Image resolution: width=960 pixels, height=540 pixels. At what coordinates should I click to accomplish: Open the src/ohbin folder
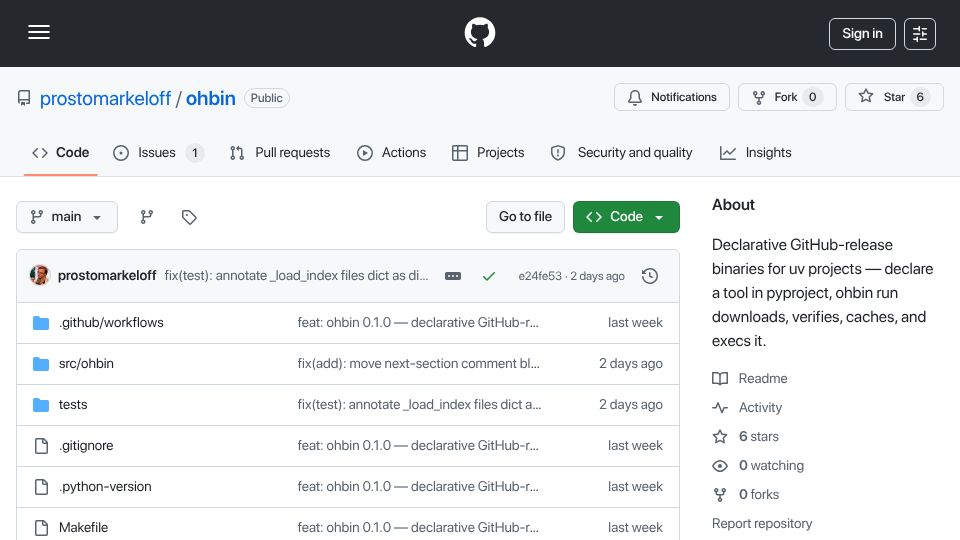pyautogui.click(x=86, y=364)
